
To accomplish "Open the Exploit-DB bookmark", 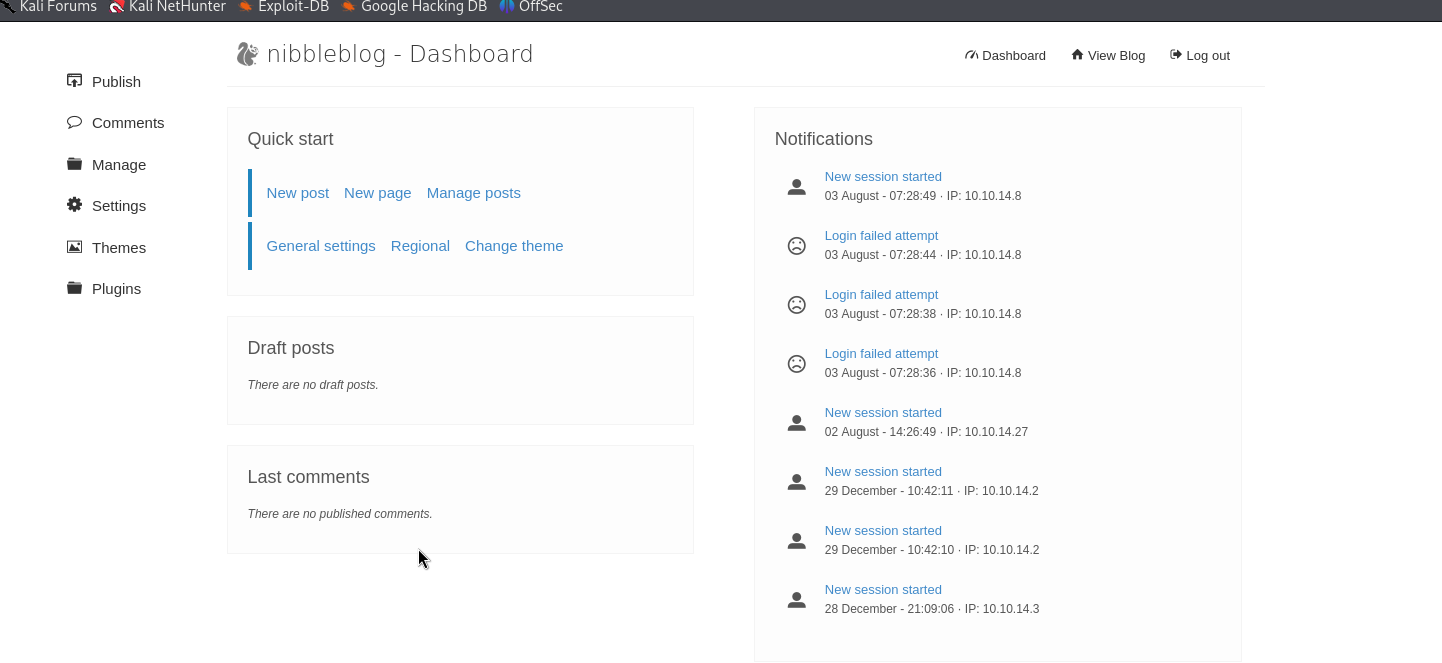I will coord(284,7).
